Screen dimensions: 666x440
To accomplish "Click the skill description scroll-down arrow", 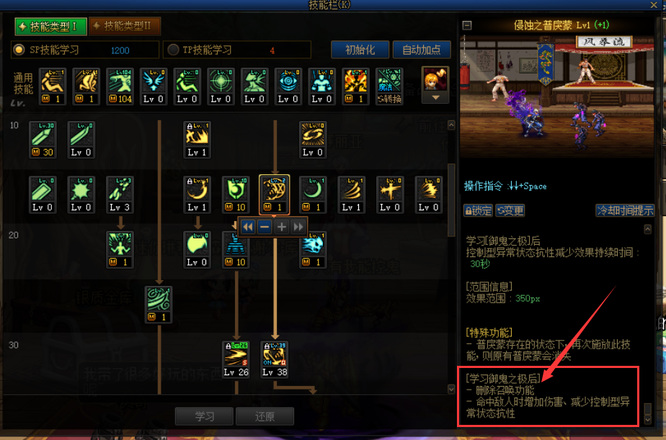I will [647, 420].
